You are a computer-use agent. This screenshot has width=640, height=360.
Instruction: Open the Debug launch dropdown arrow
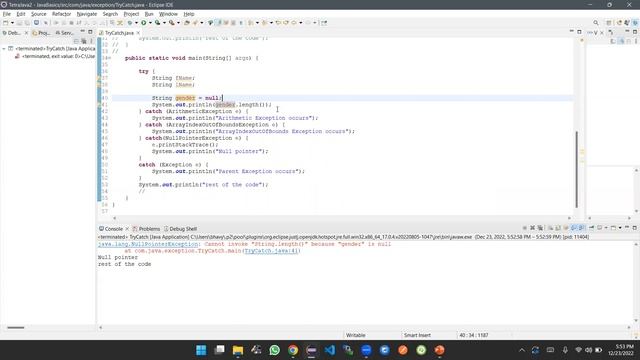pyautogui.click(x=136, y=23)
